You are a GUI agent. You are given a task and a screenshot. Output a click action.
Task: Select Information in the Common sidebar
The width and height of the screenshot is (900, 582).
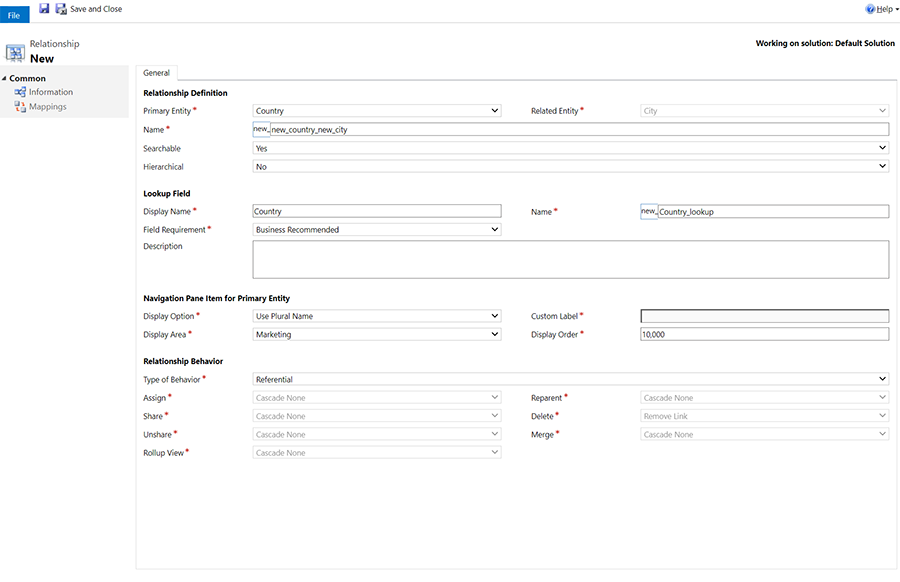coord(52,91)
